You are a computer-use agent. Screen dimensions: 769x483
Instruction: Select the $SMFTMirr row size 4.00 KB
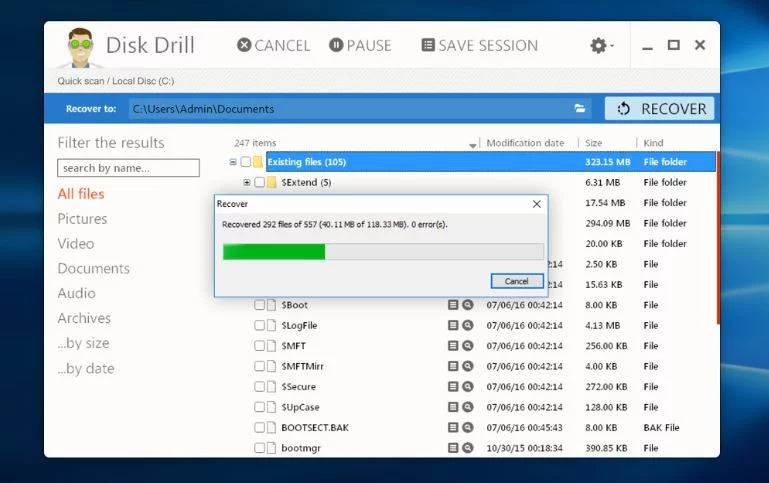(x=601, y=366)
